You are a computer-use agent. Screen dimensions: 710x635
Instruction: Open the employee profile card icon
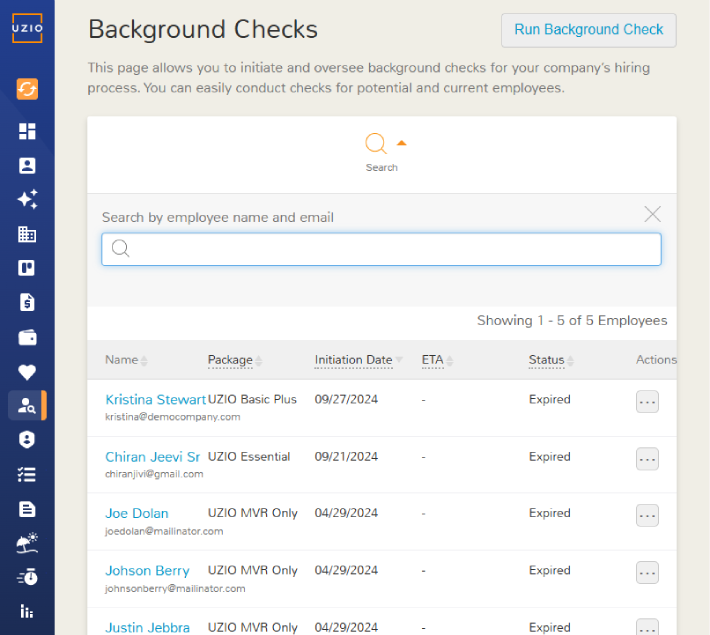coord(27,166)
